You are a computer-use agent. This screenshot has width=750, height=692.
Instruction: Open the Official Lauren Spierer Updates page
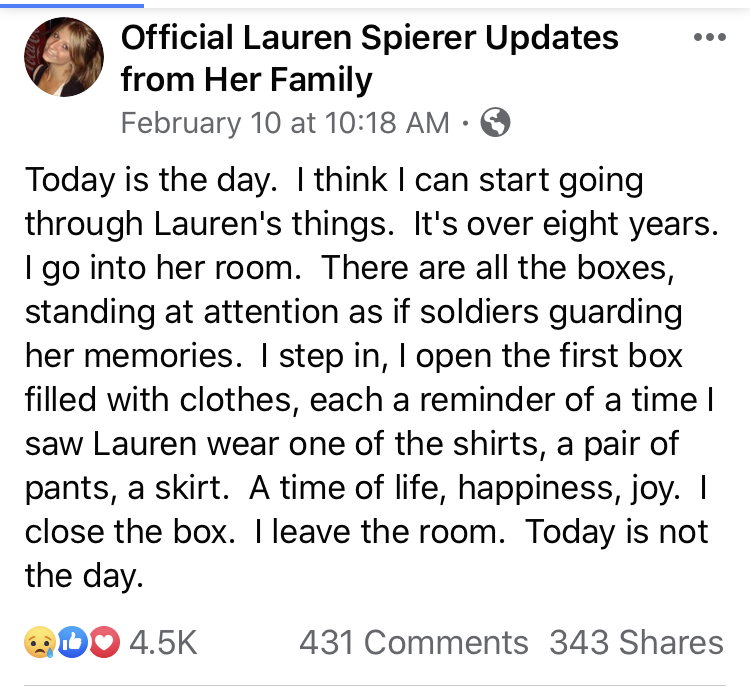pos(370,38)
